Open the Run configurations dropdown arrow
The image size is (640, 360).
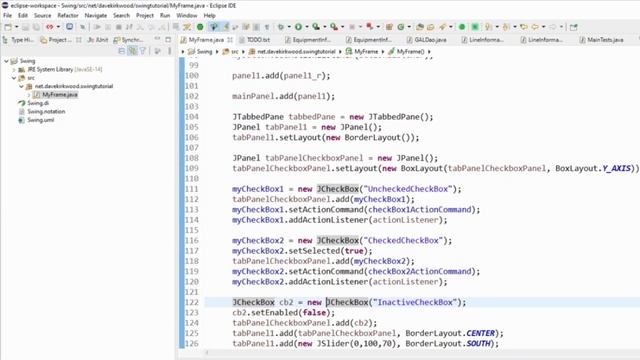[307, 27]
